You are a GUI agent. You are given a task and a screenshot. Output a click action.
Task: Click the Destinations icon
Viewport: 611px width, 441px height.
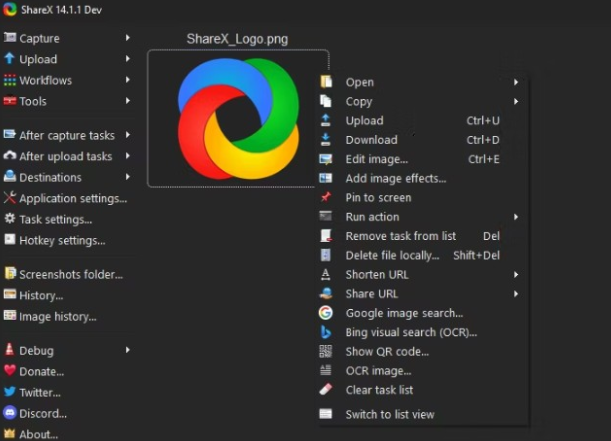10,177
